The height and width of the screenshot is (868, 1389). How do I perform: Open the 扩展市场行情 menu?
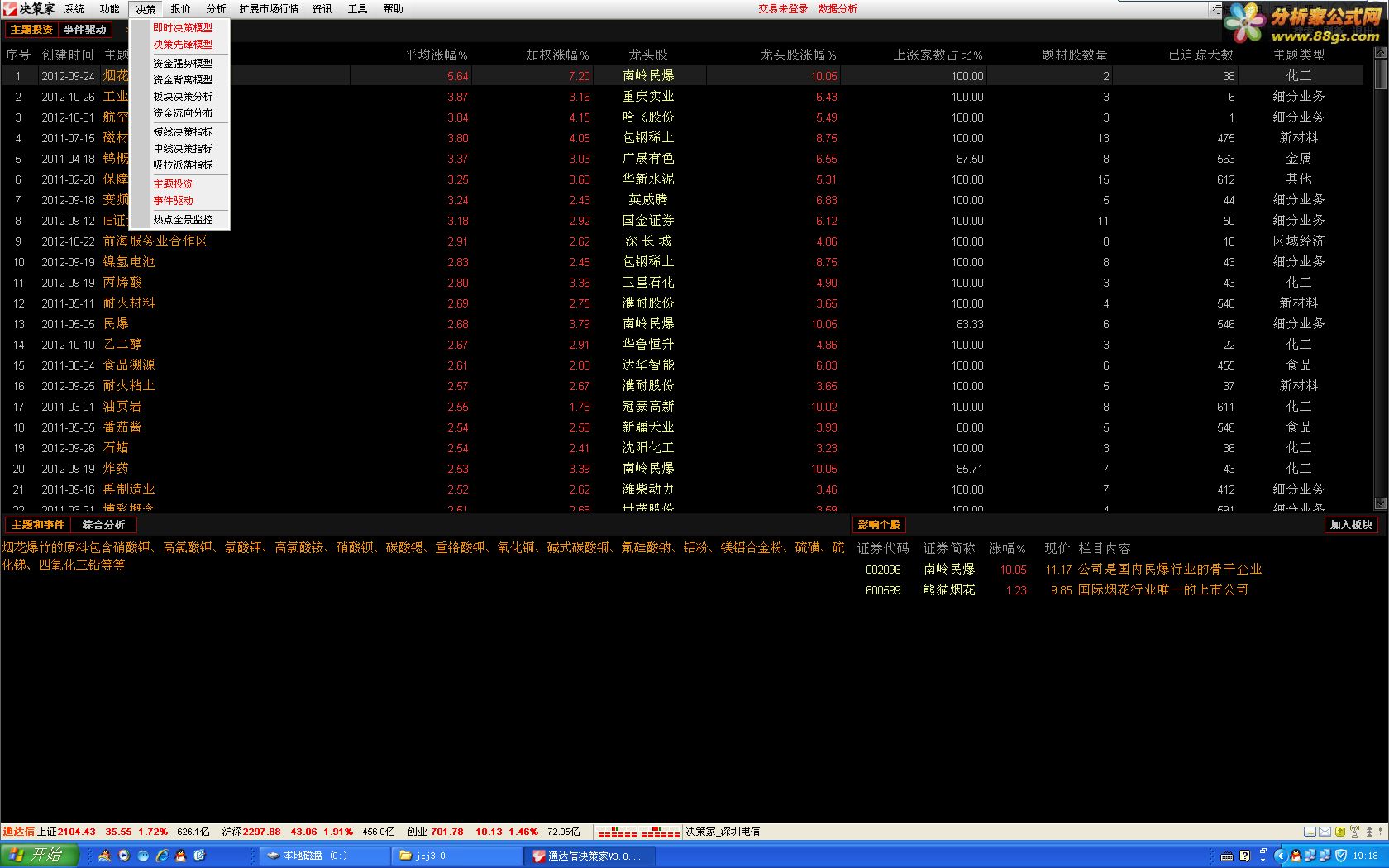(269, 9)
